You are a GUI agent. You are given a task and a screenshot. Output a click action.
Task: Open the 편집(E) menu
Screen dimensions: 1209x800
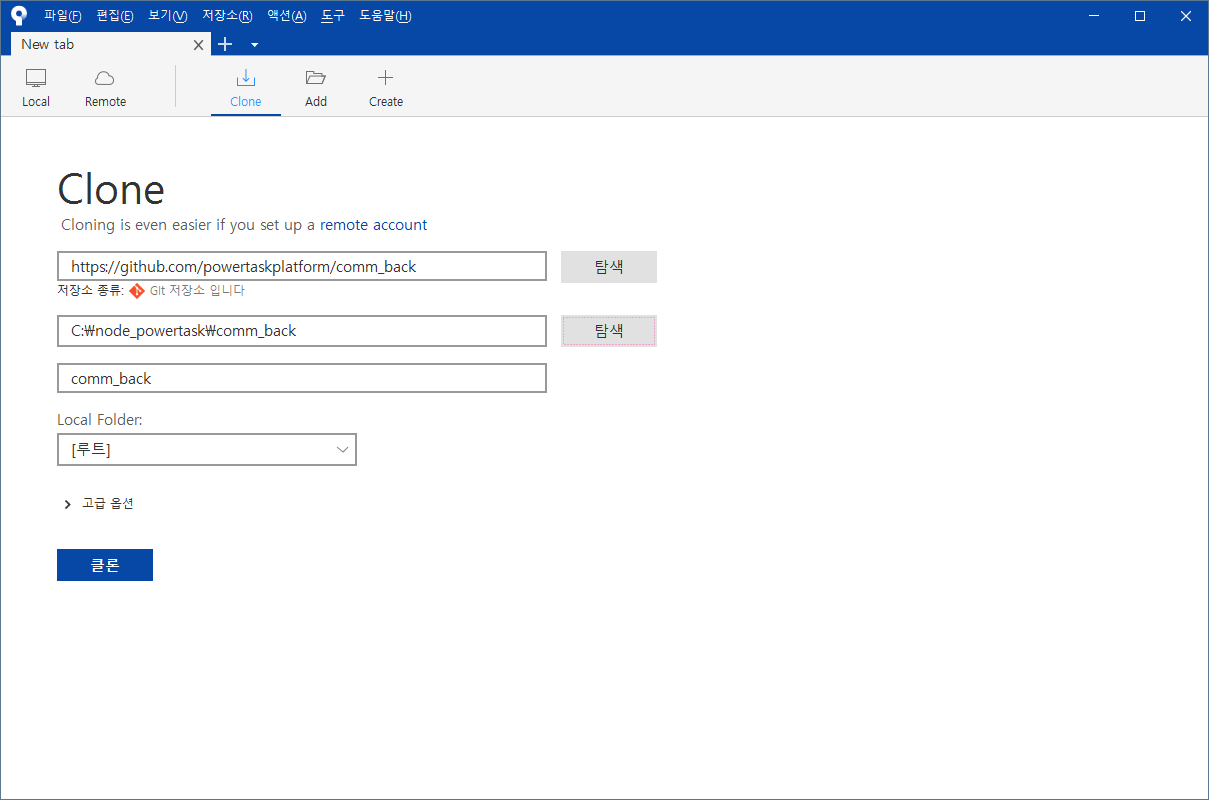pyautogui.click(x=115, y=16)
